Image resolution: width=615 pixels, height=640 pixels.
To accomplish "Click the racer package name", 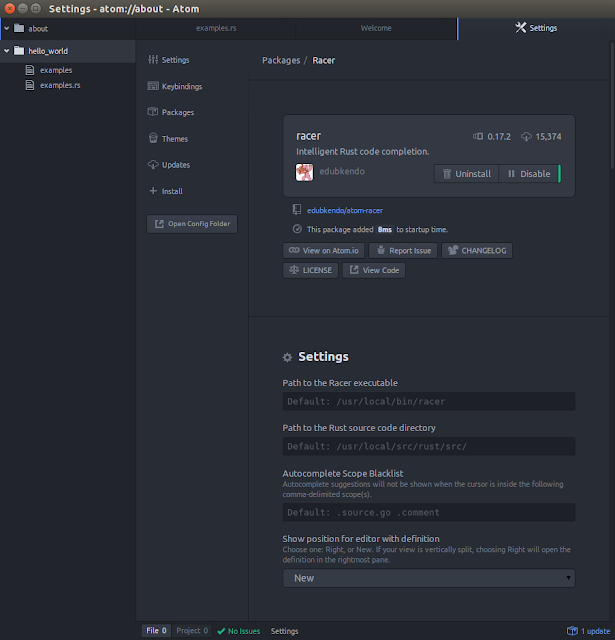I will [309, 136].
